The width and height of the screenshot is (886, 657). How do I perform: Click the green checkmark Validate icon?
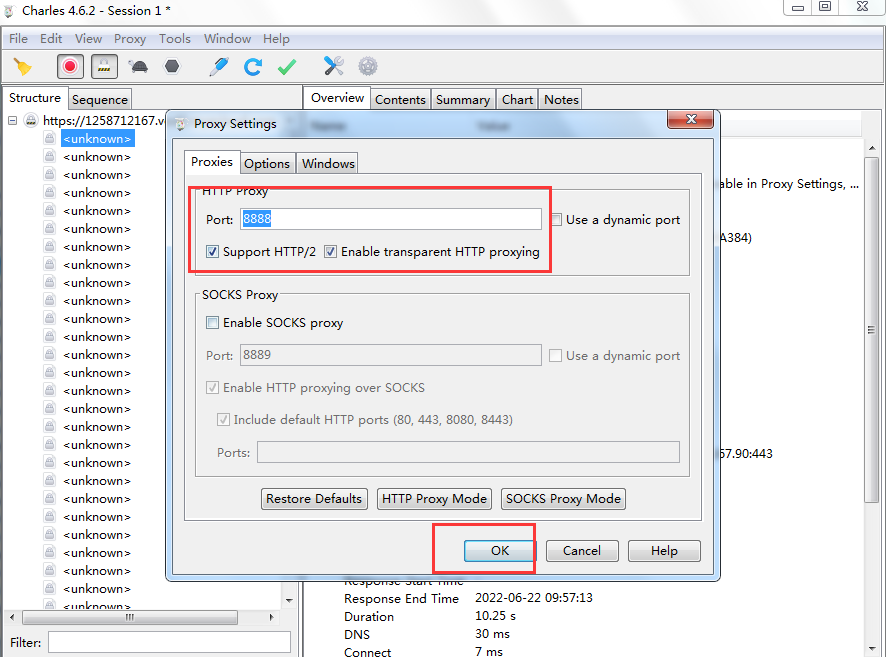click(x=287, y=67)
